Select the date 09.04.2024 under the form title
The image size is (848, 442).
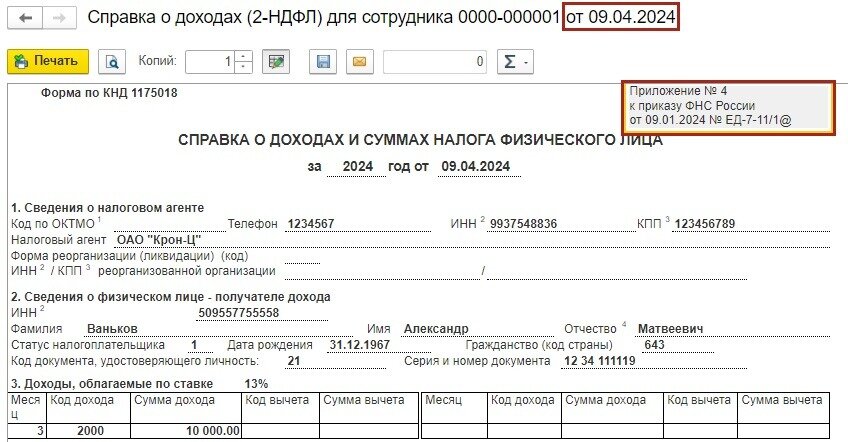click(475, 167)
